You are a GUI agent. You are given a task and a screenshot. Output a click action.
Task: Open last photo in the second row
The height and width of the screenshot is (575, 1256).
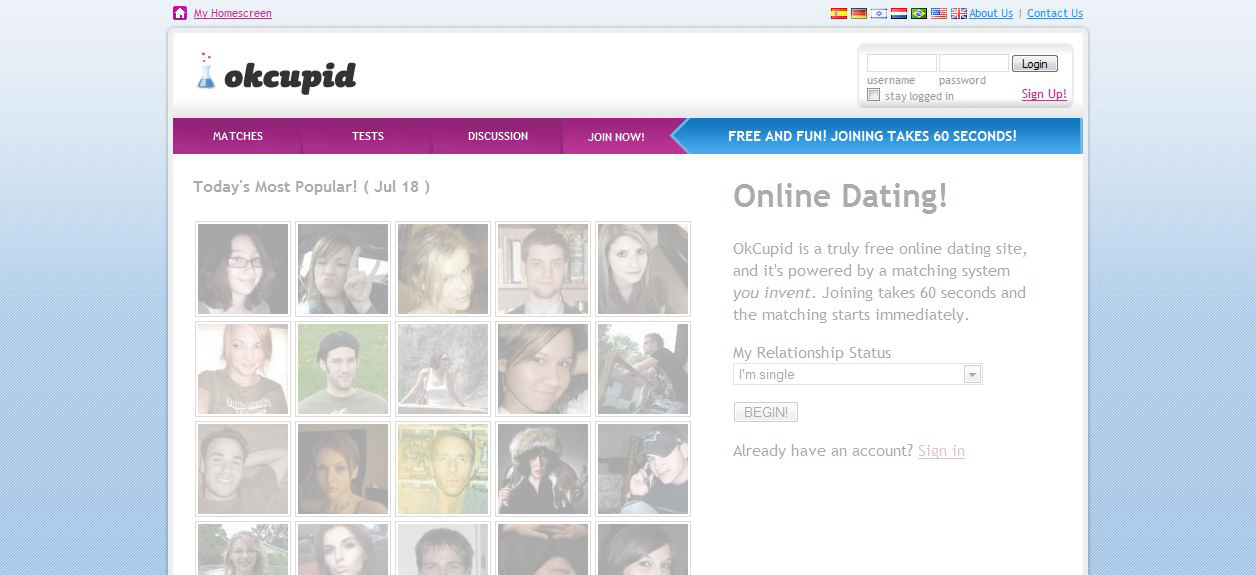point(643,369)
